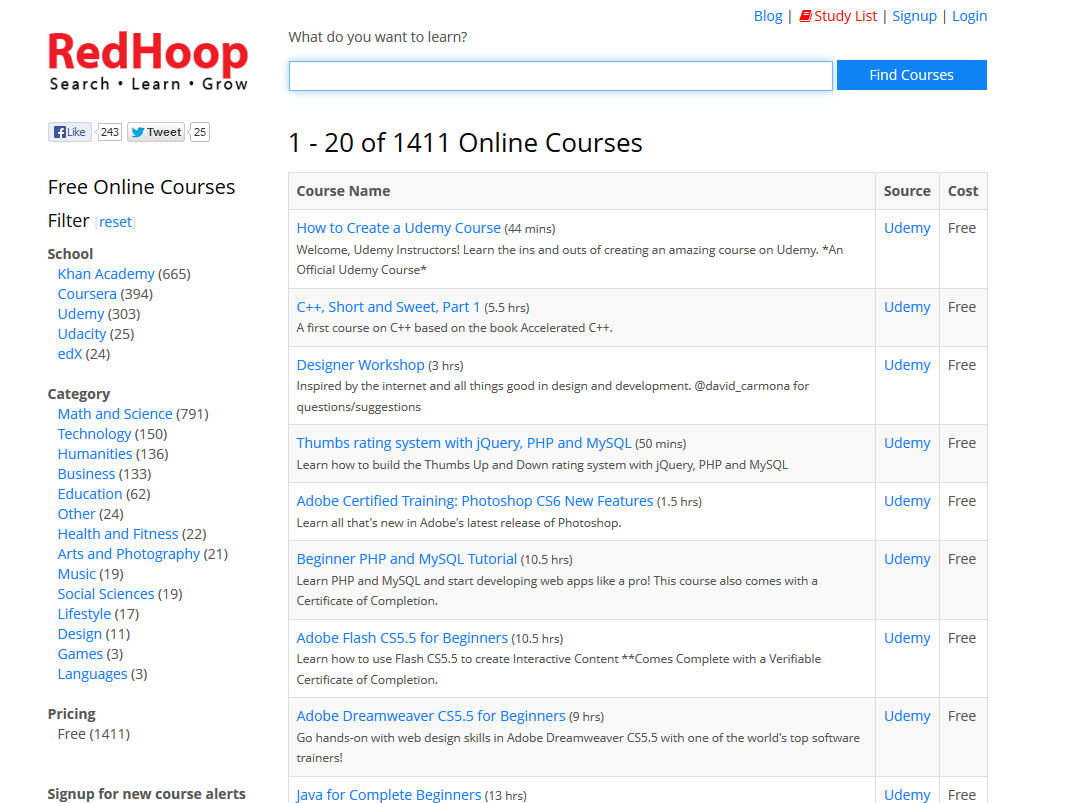Select the Social Sciences category
This screenshot has width=1080, height=803.
pyautogui.click(x=106, y=594)
